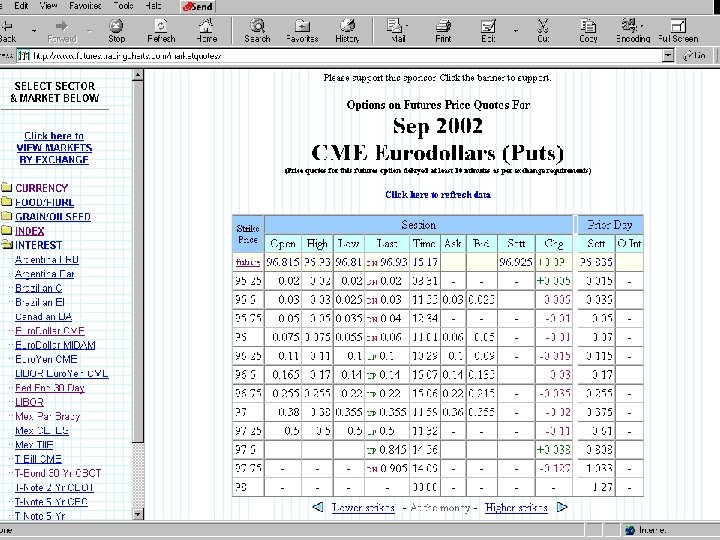Image resolution: width=720 pixels, height=540 pixels.
Task: Click the INDEX folder icon
Action: coord(6,230)
